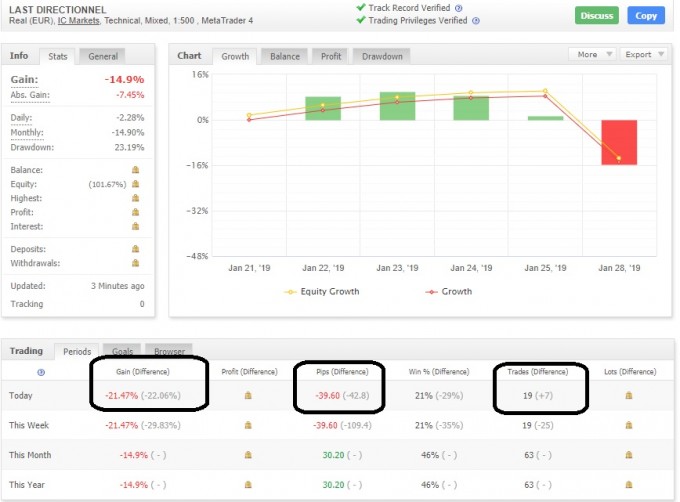Click the lock icon next to Interest
The height and width of the screenshot is (502, 680).
[135, 226]
